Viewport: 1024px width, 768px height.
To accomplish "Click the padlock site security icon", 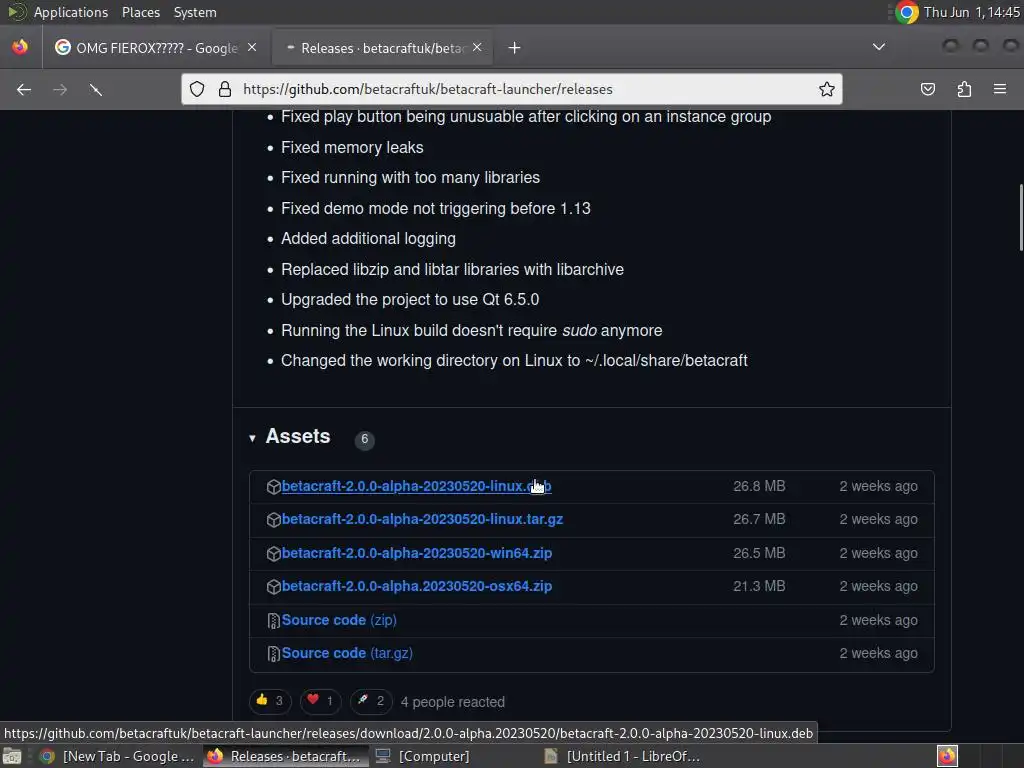I will click(225, 89).
